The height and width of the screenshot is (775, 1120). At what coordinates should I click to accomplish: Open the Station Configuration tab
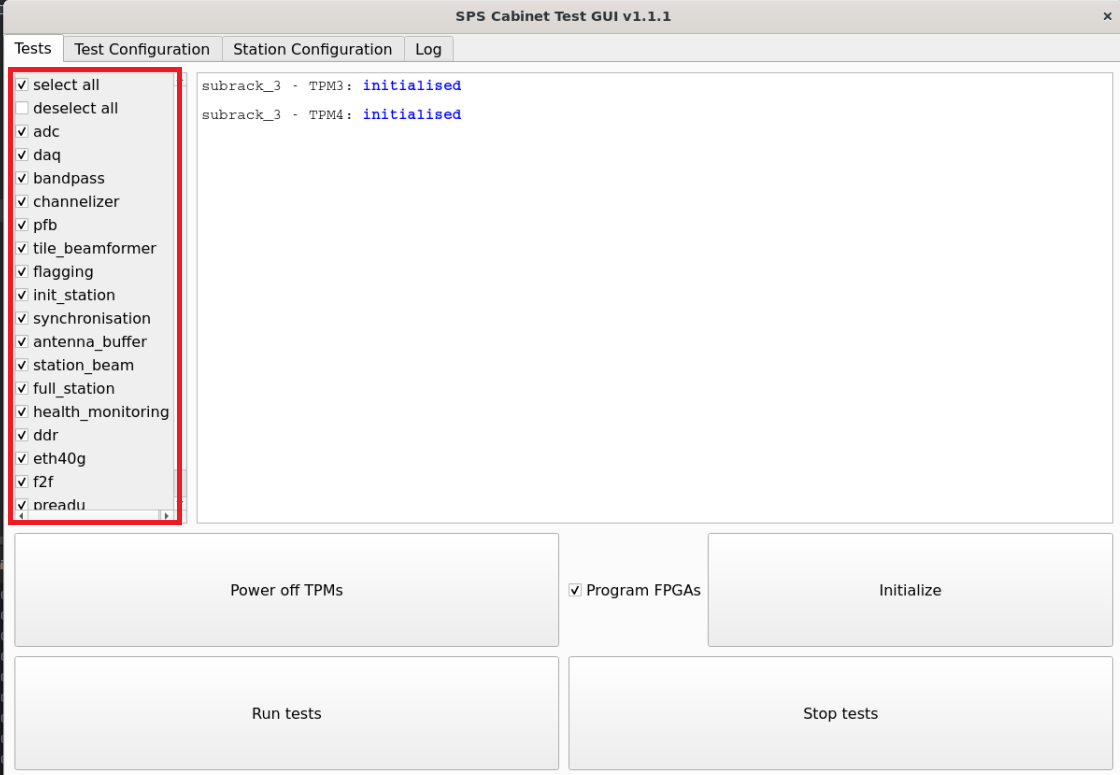pyautogui.click(x=311, y=48)
